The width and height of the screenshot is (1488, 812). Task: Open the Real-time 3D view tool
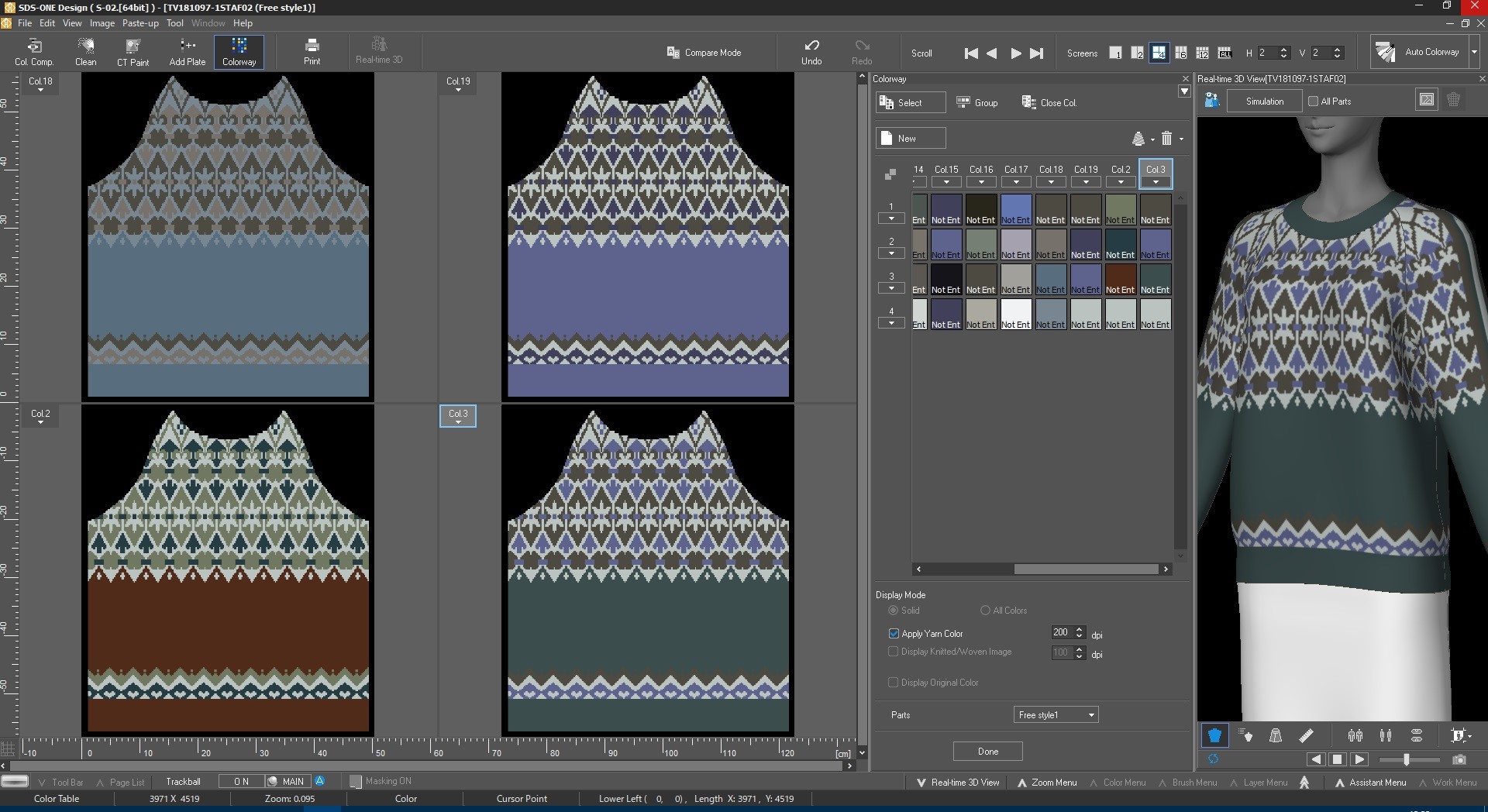(379, 51)
